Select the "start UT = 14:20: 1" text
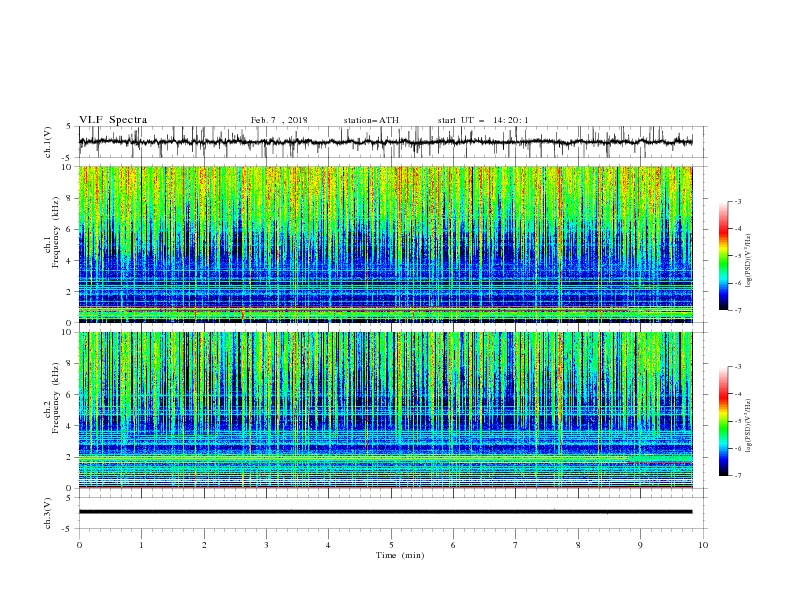Screen dimensions: 792x612 483,120
